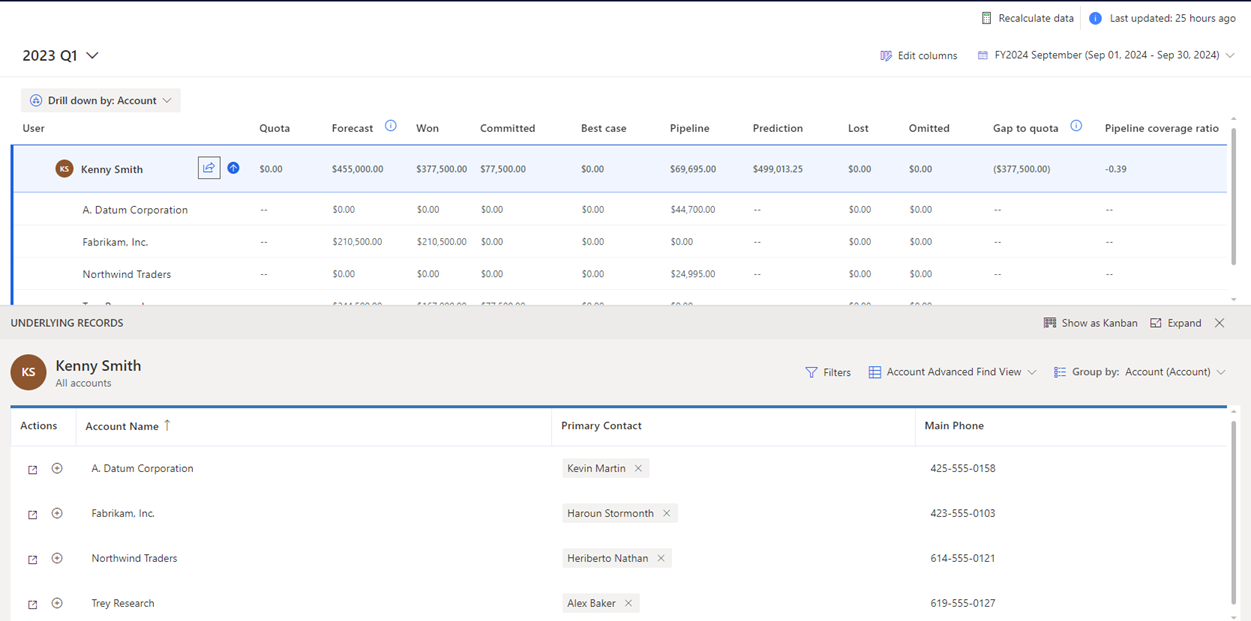This screenshot has height=621, width=1251.
Task: Expand the underlying records panel
Action: tap(1176, 323)
